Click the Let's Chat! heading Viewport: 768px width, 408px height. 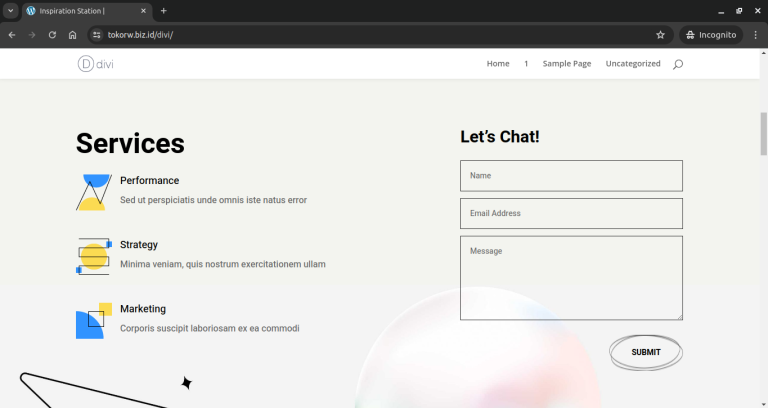click(500, 137)
